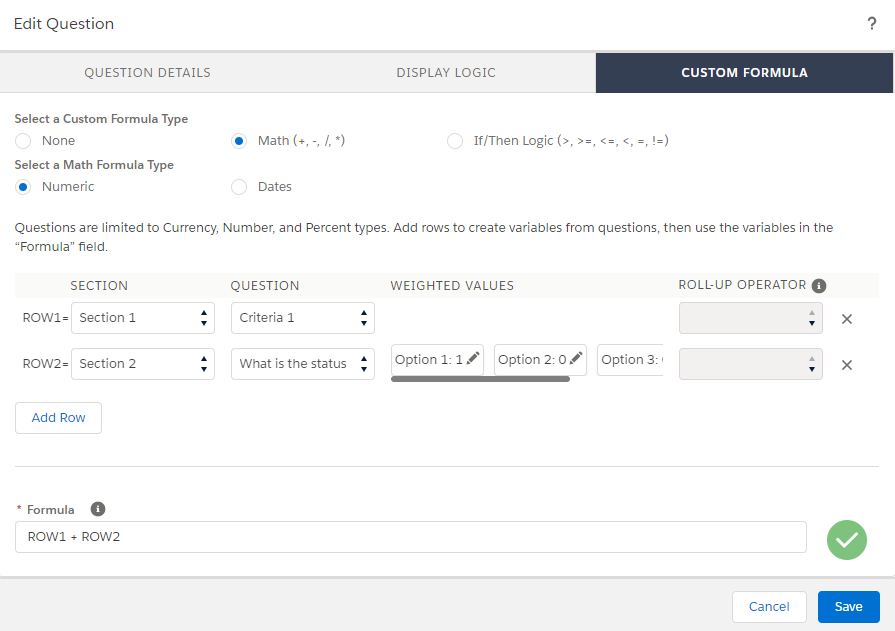This screenshot has width=895, height=631.
Task: Switch to the Display Logic tab
Action: point(446,73)
